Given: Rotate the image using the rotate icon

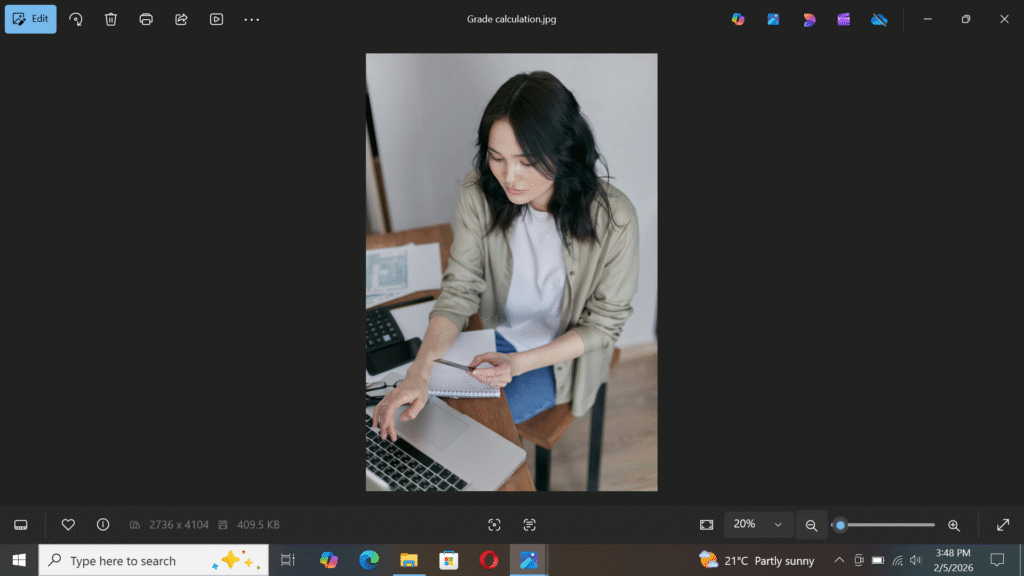Looking at the screenshot, I should pyautogui.click(x=76, y=19).
